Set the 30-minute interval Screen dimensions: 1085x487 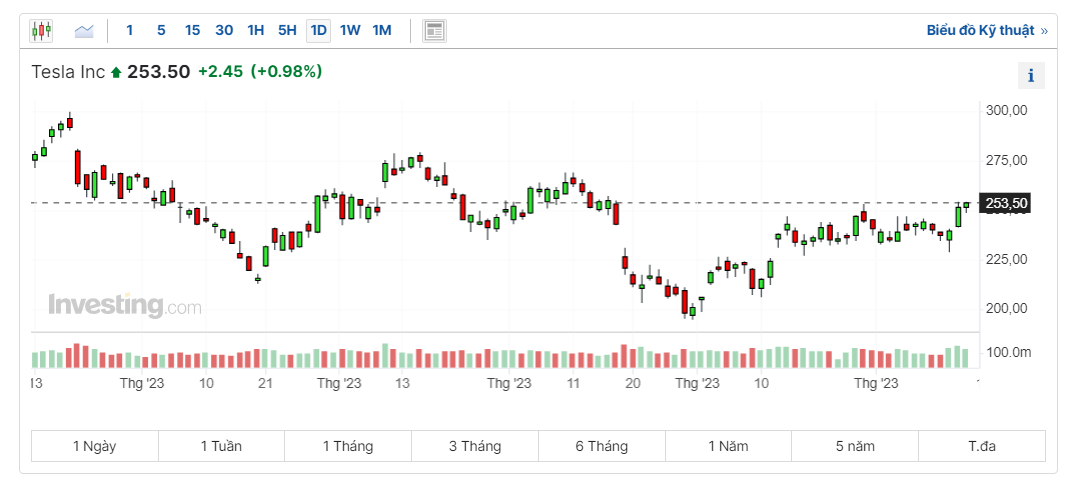(224, 30)
